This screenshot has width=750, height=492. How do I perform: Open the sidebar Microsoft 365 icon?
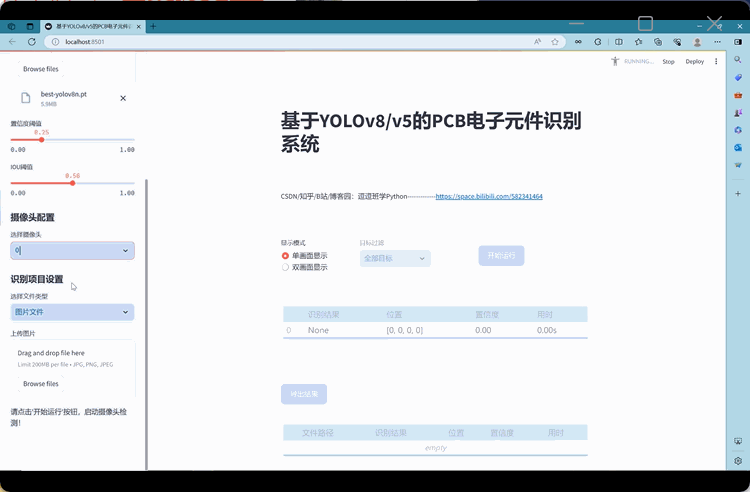pyautogui.click(x=738, y=130)
